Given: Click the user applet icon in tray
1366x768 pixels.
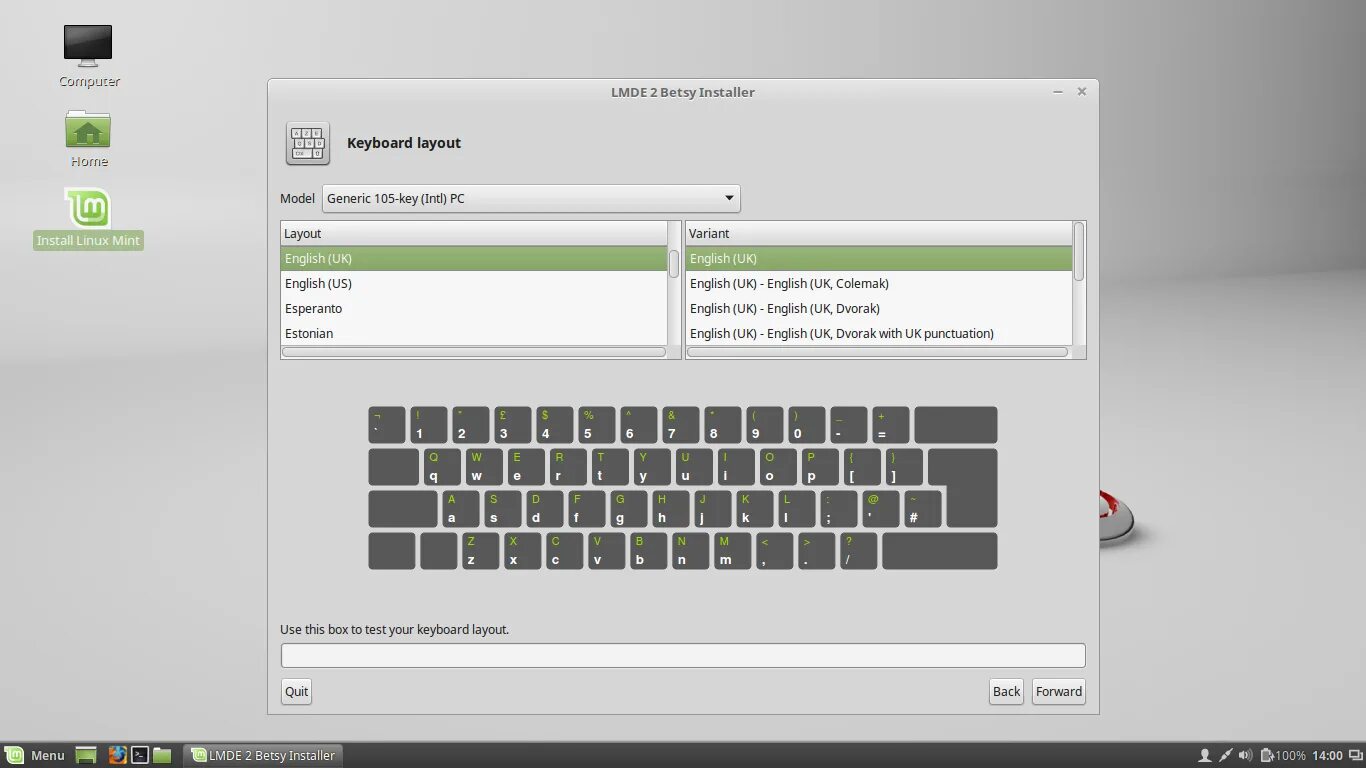Looking at the screenshot, I should point(1205,755).
